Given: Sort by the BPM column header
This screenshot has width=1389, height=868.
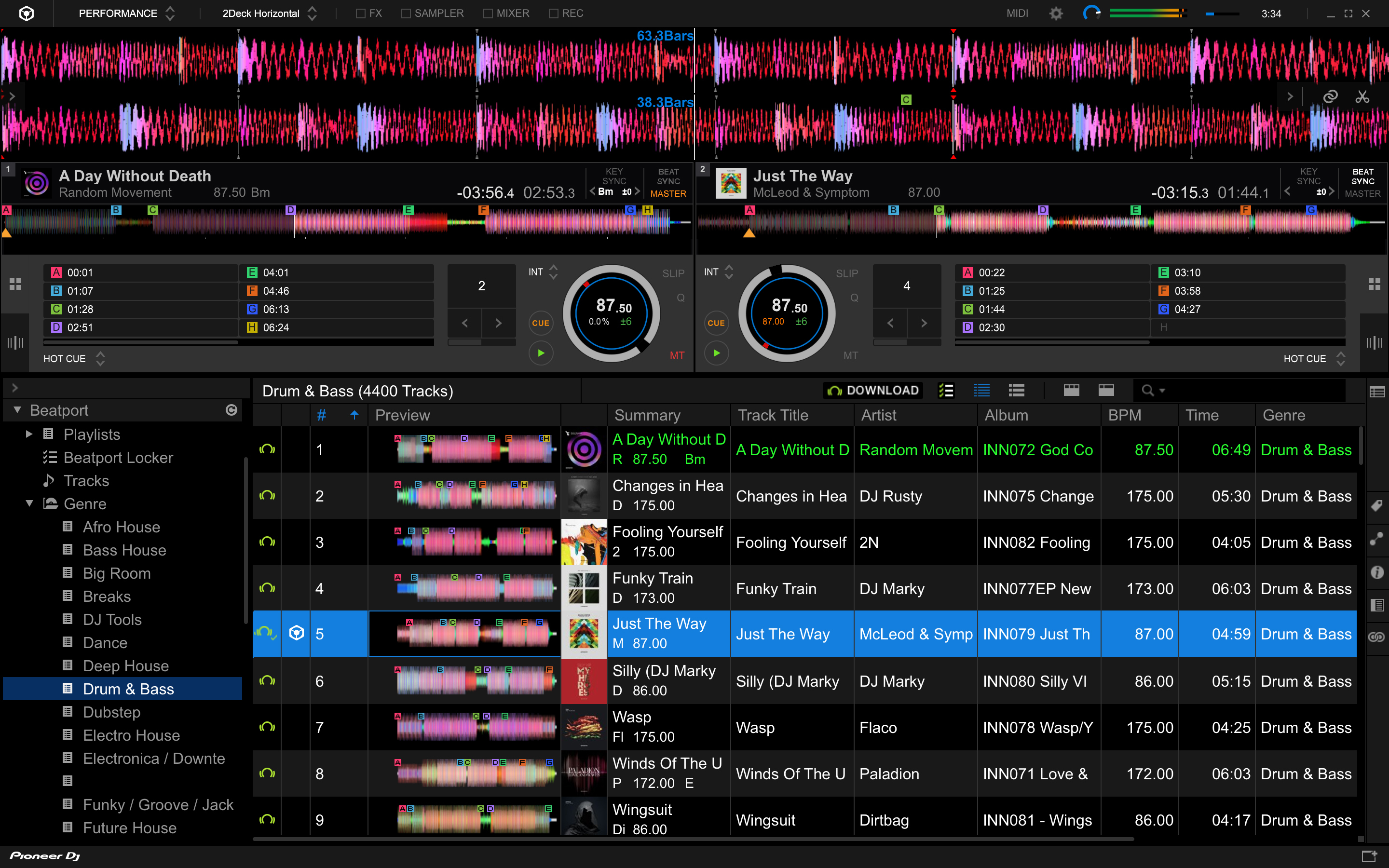Looking at the screenshot, I should pyautogui.click(x=1124, y=415).
